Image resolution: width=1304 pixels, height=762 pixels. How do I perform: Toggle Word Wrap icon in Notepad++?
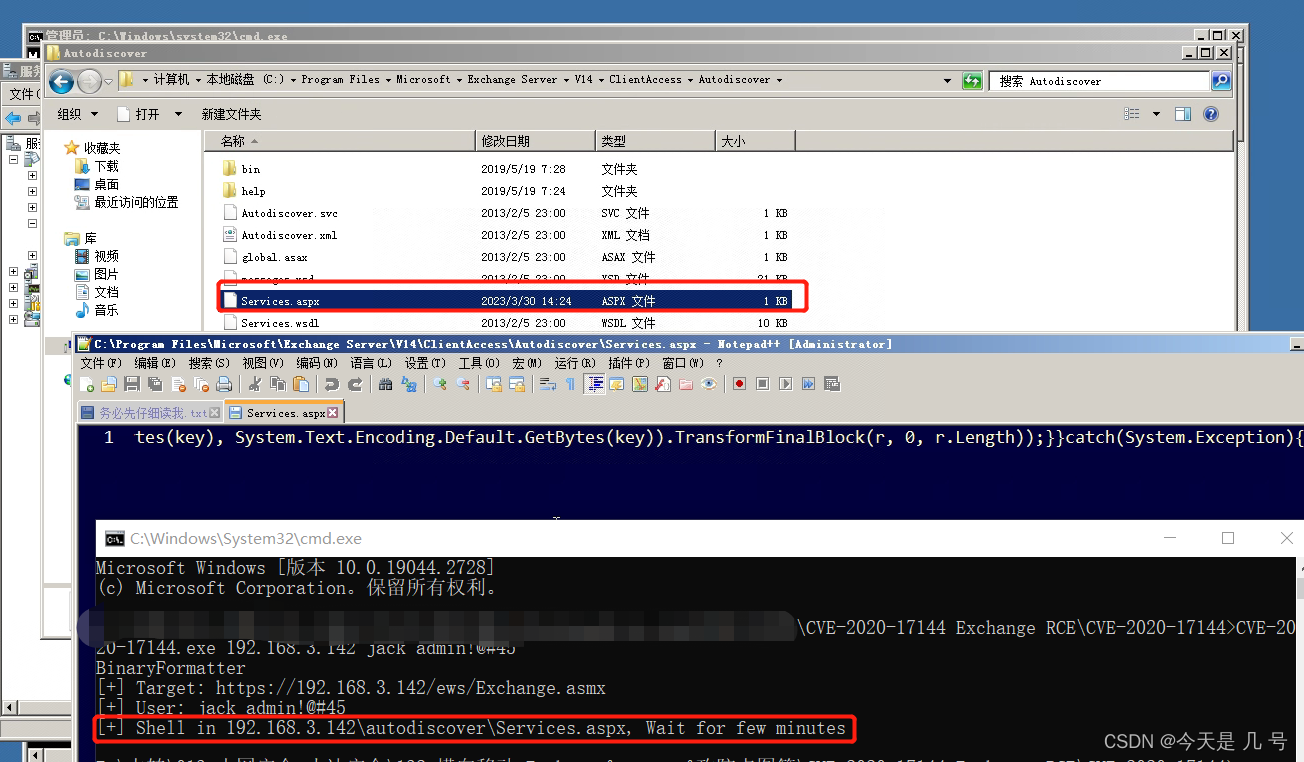548,384
